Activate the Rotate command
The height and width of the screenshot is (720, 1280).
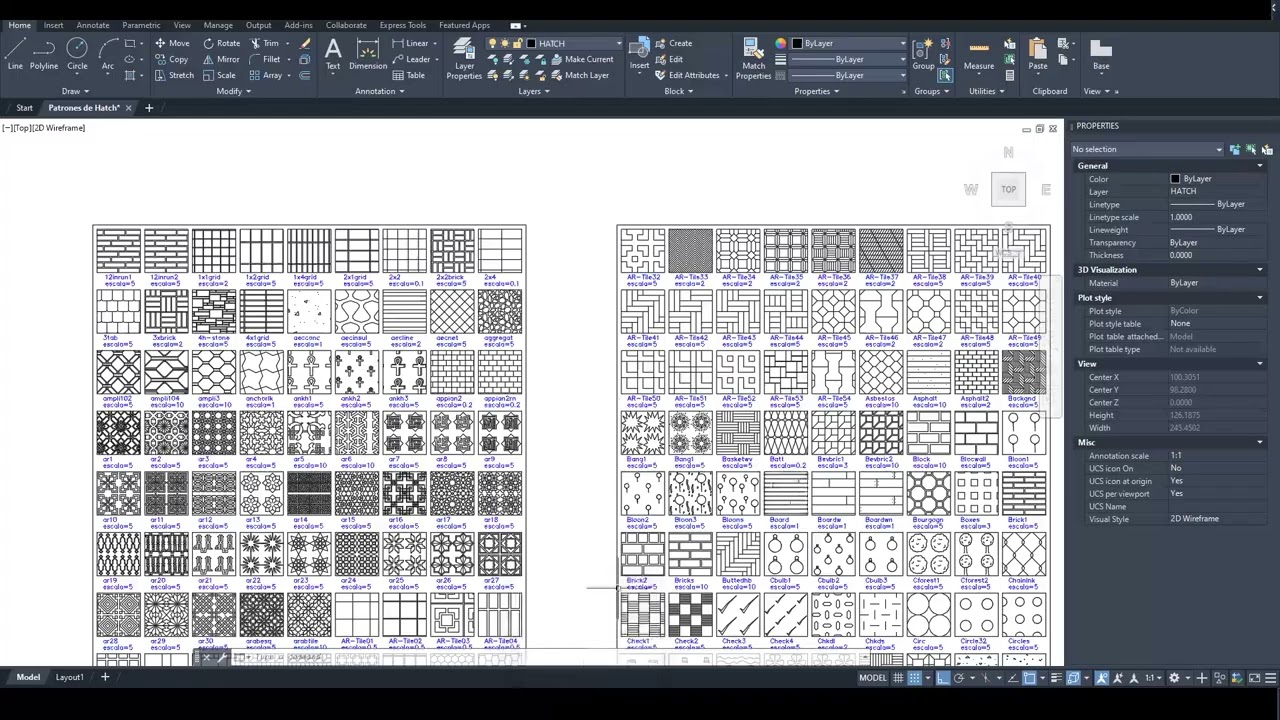click(x=221, y=43)
